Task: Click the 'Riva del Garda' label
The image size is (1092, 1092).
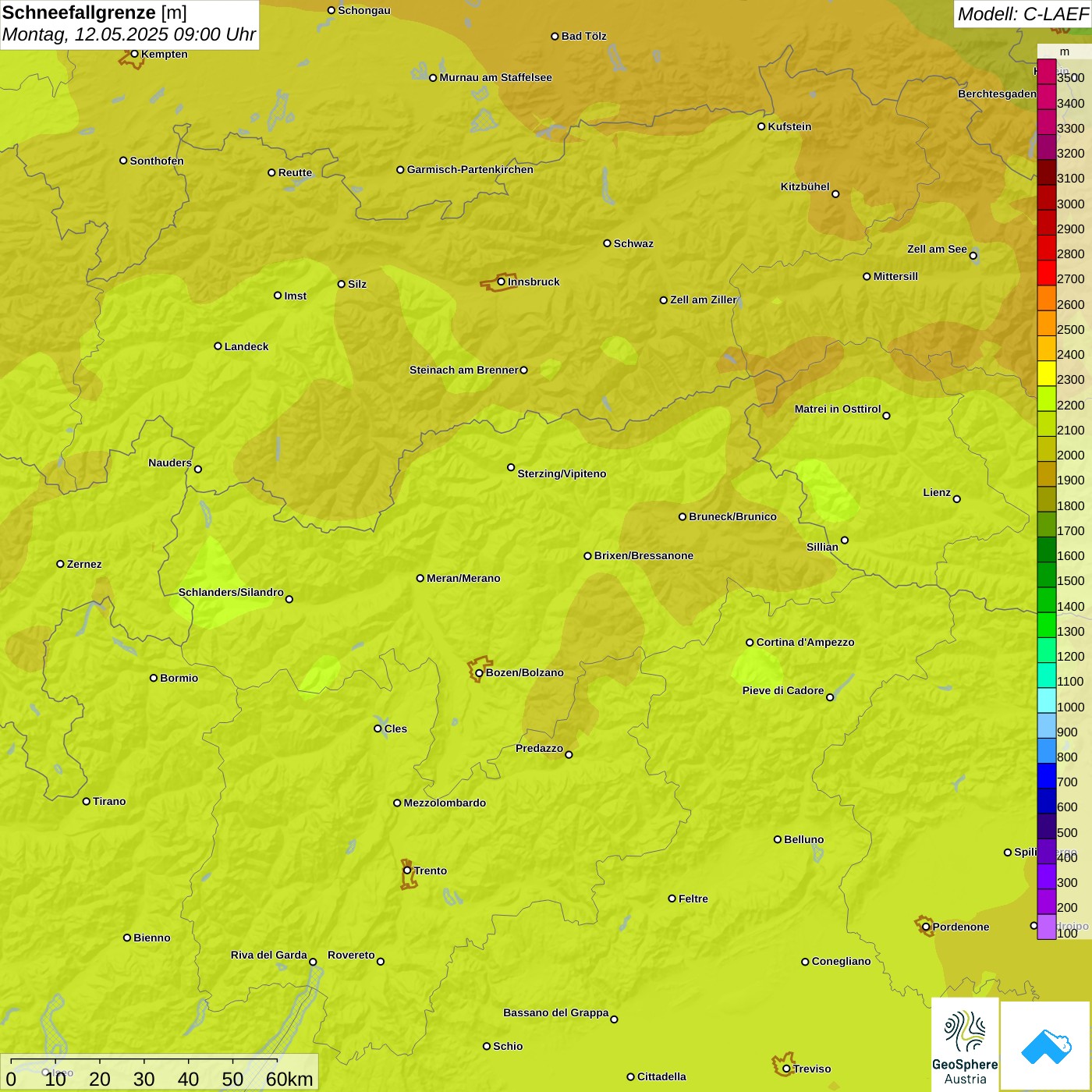Action: coord(269,955)
